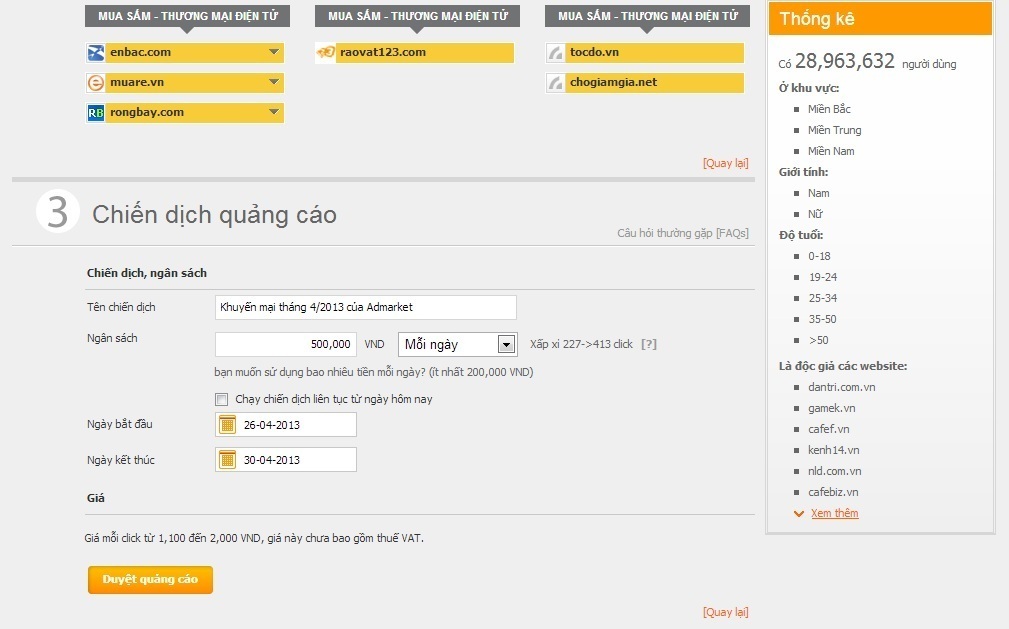Screen dimensions: 1009x629
Task: Click the enbac.com site logo icon
Action: pos(96,53)
